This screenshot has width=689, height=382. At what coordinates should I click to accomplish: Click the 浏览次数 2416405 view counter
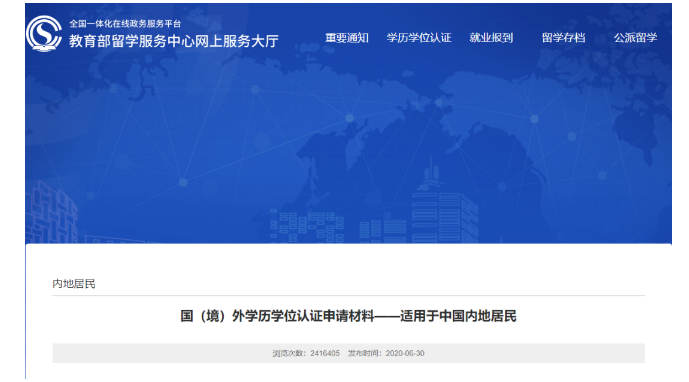pyautogui.click(x=306, y=353)
